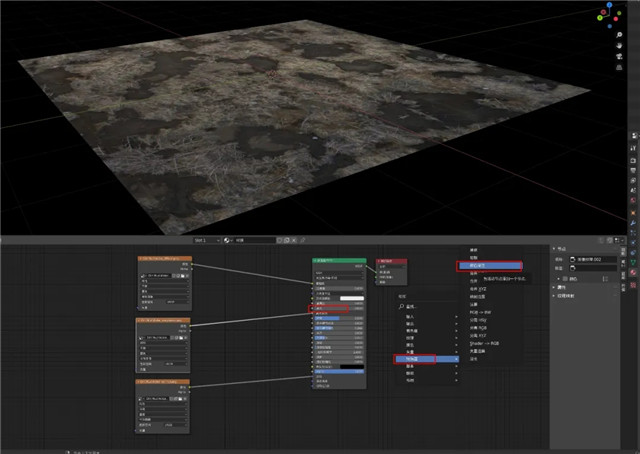Click the material sphere icon in node header
This screenshot has height=454, width=640.
click(228, 240)
